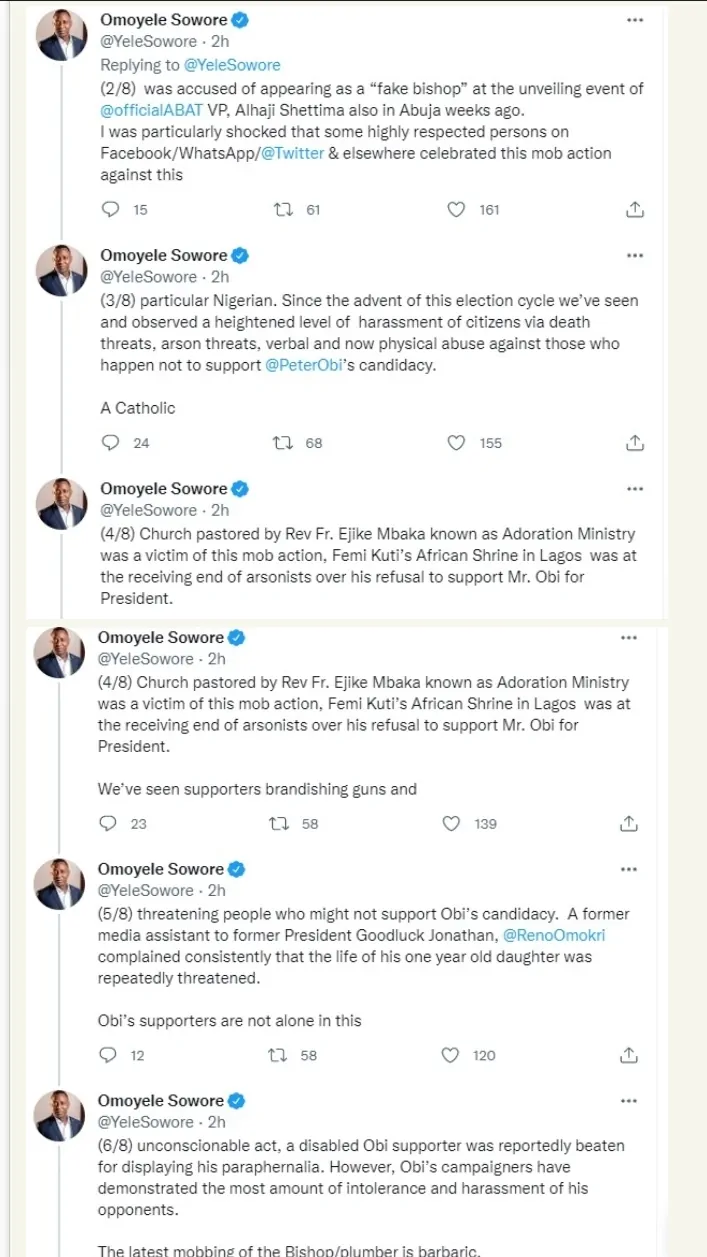Reply to the (2/8) tweet with 15 replies
Viewport: 707px width, 1257px height.
[x=112, y=210]
